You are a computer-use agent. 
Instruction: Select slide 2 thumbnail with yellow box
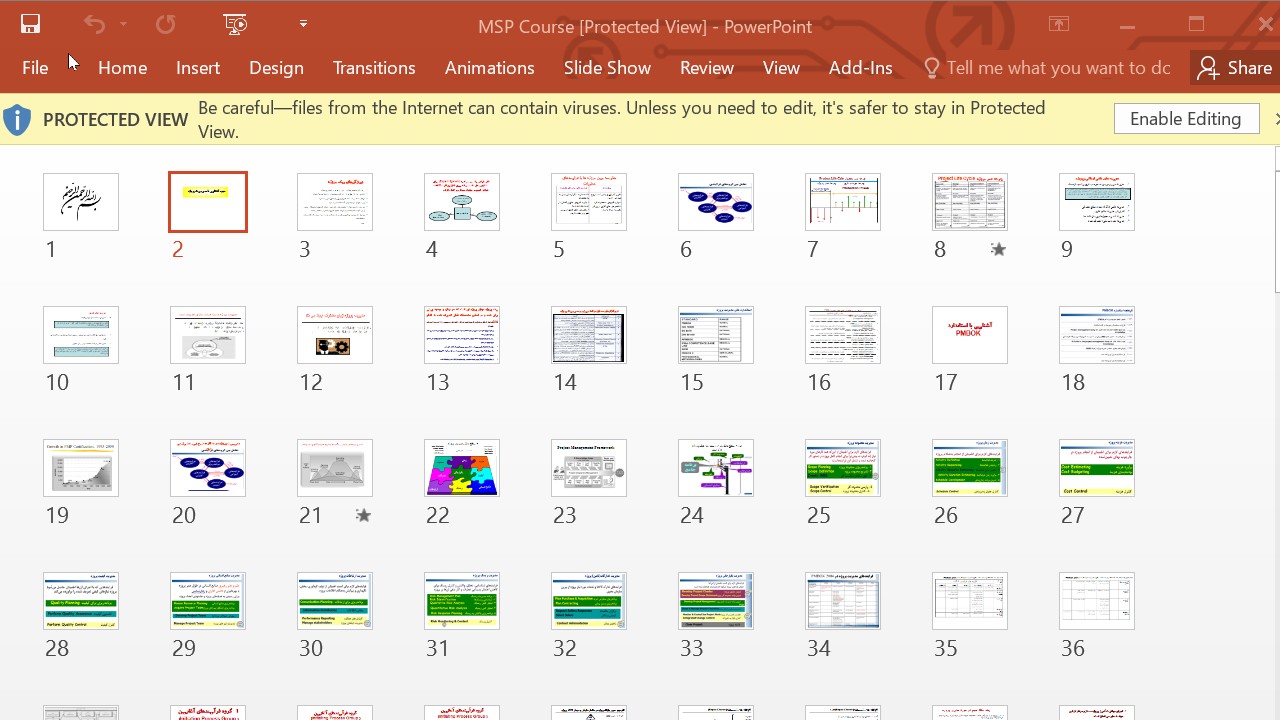pos(208,202)
